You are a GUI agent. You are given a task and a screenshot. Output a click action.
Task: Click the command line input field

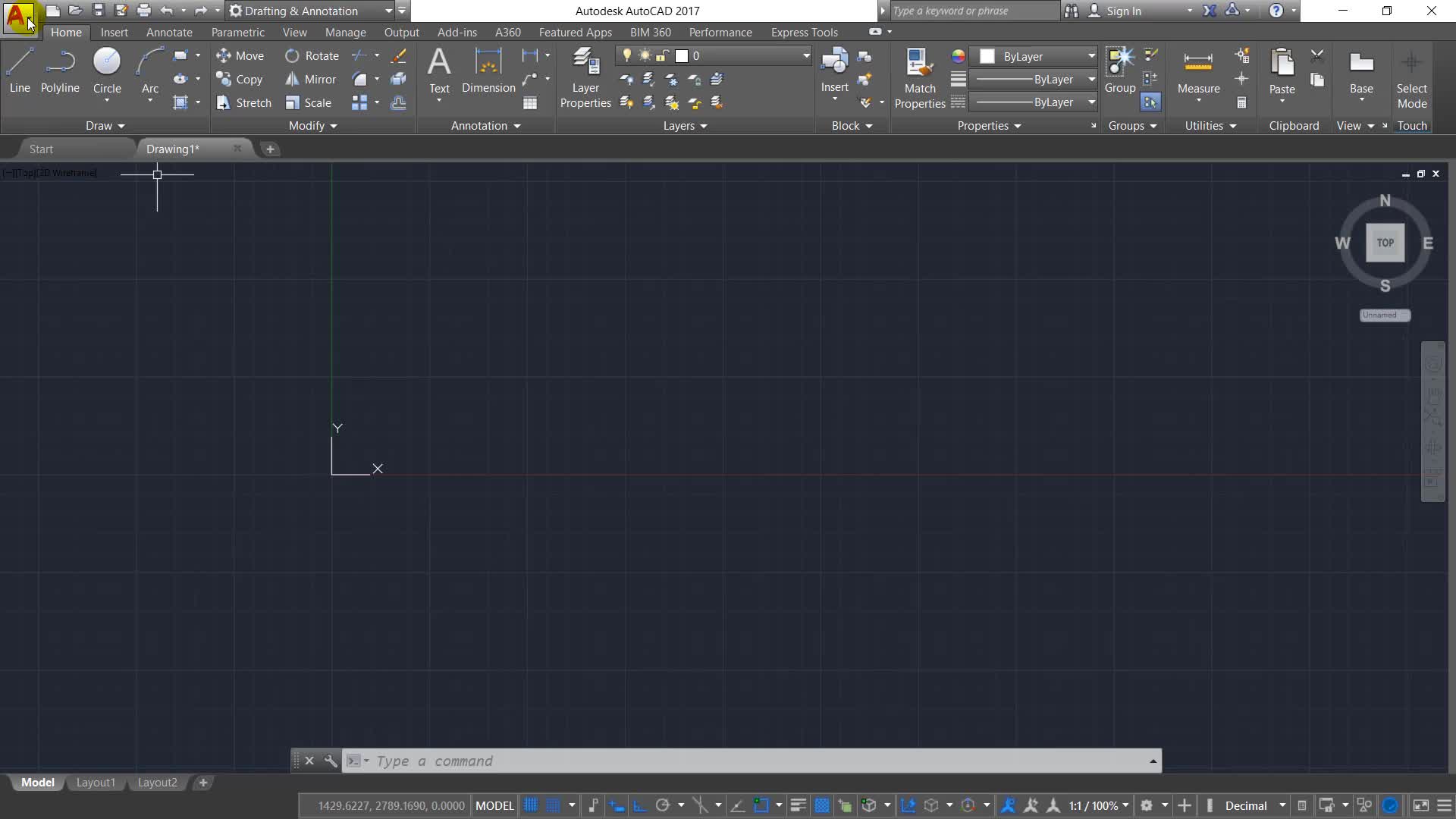tap(682, 761)
